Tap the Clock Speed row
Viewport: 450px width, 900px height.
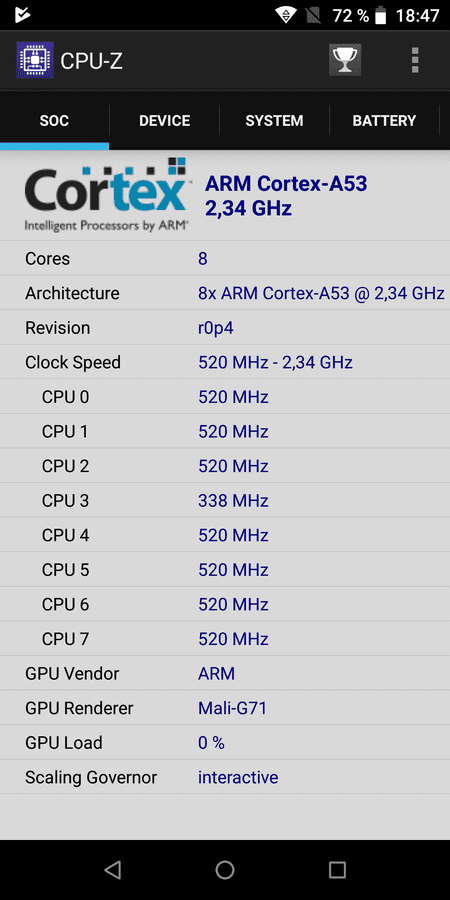coord(225,362)
